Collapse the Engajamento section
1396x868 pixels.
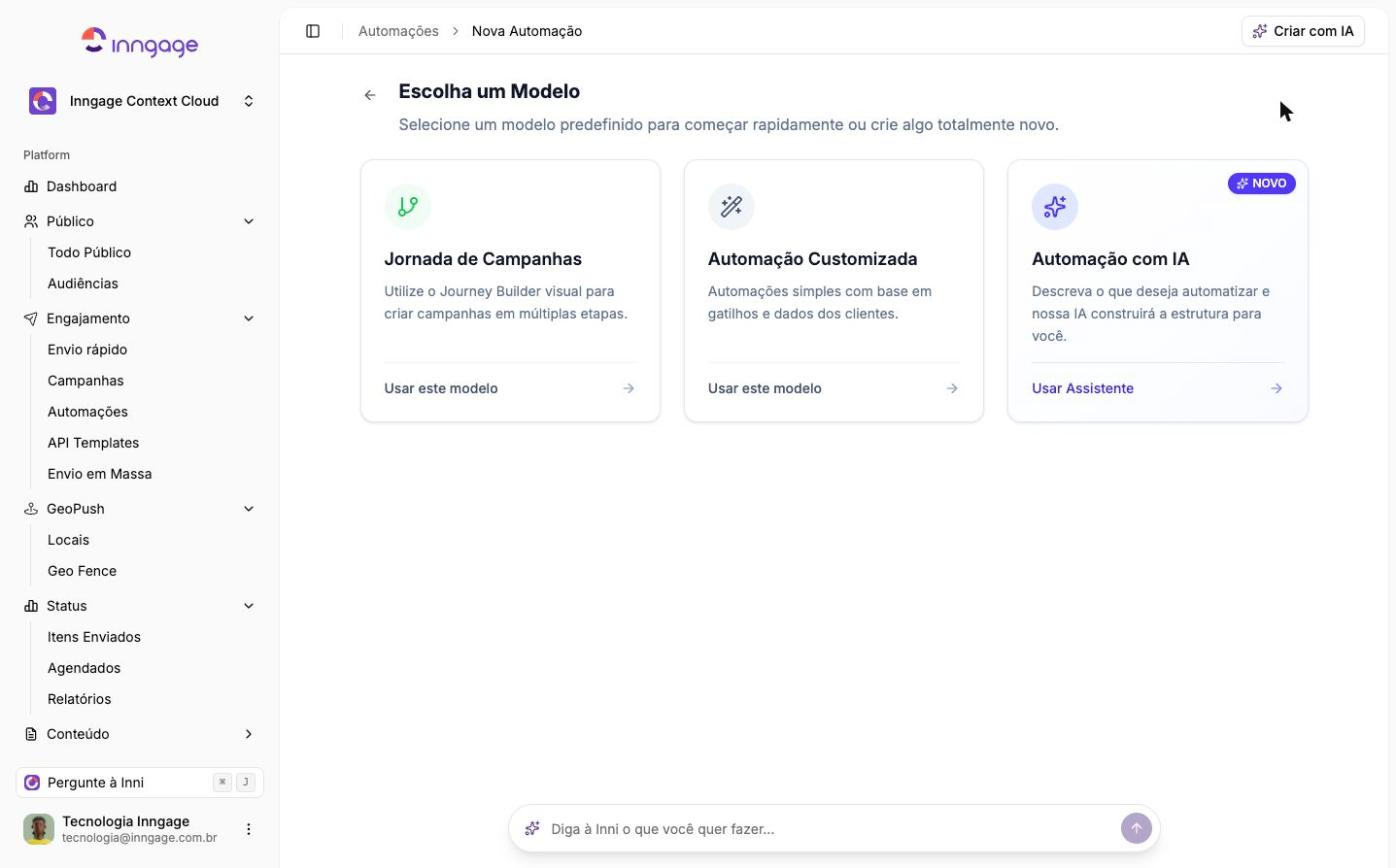click(249, 318)
